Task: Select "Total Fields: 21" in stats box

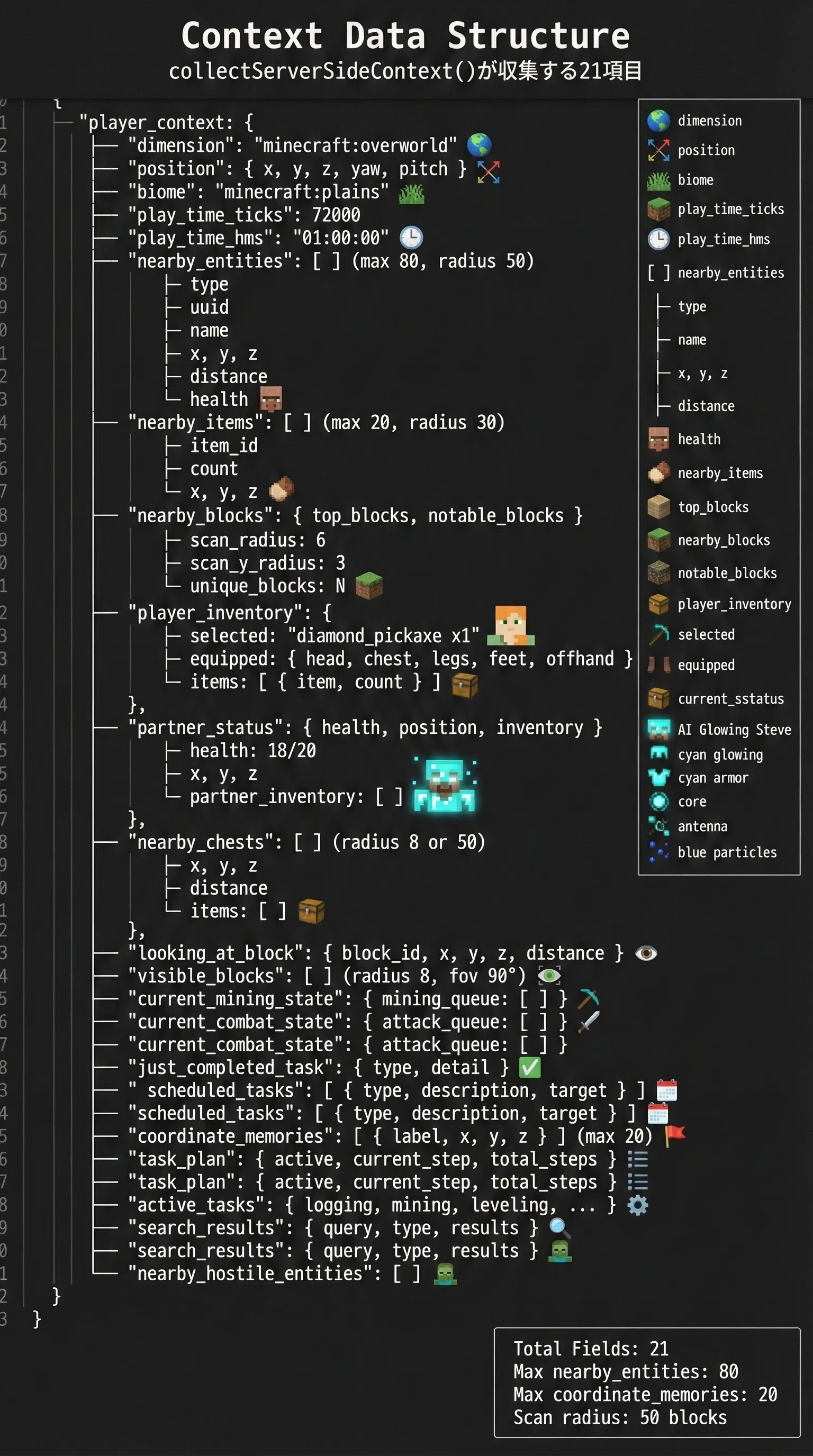Action: pos(591,1349)
